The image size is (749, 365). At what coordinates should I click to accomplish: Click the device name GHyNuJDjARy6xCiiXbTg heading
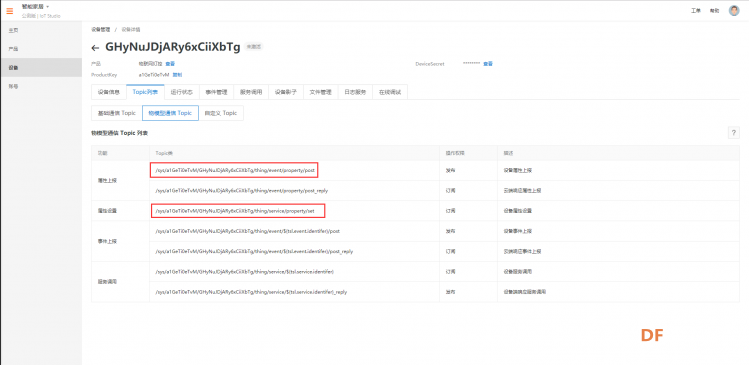point(172,47)
